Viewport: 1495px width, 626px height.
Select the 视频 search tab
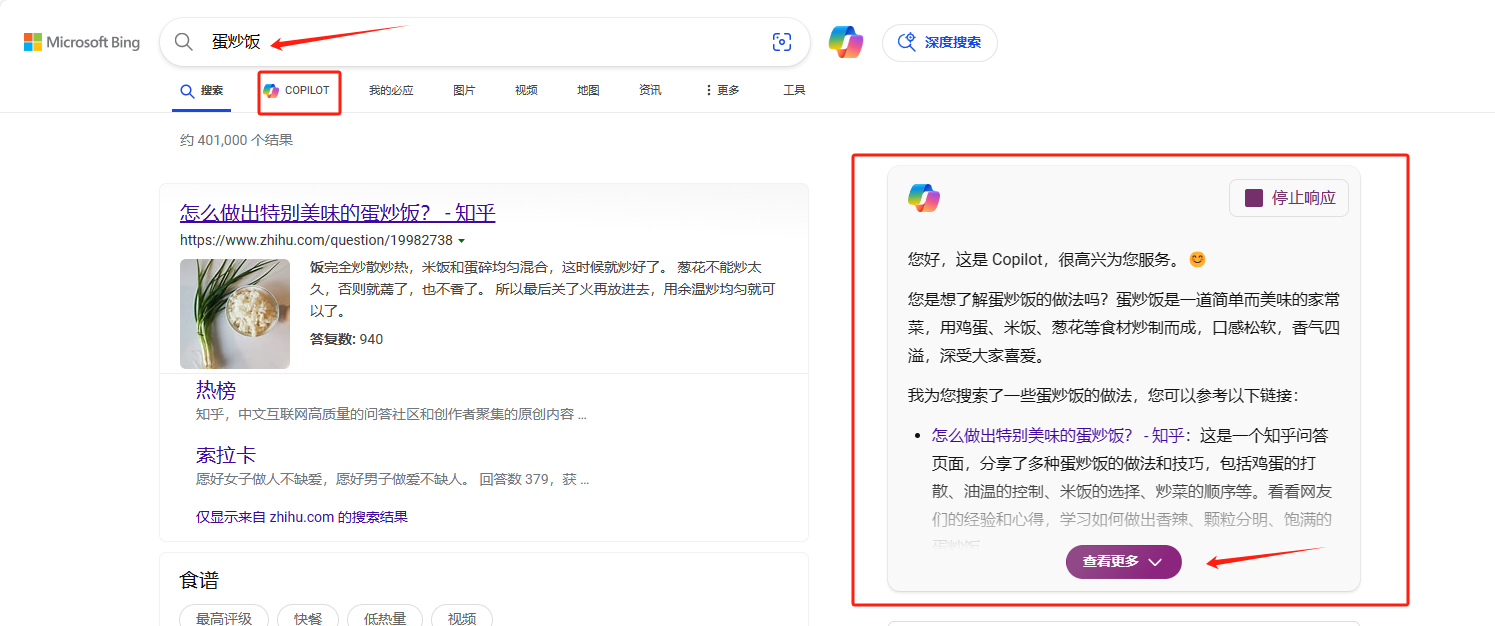(x=526, y=91)
